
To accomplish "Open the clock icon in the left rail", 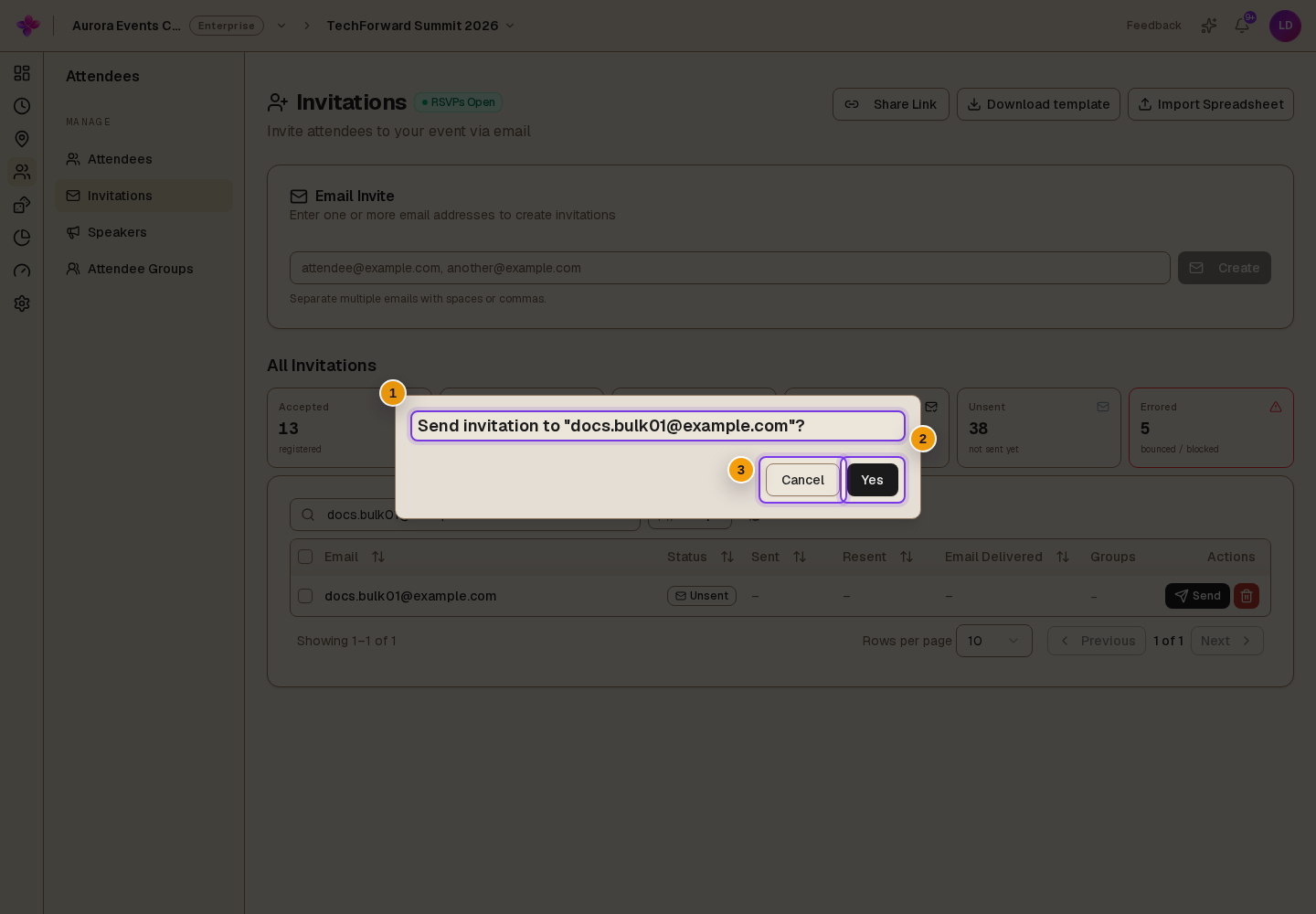I will point(22,106).
